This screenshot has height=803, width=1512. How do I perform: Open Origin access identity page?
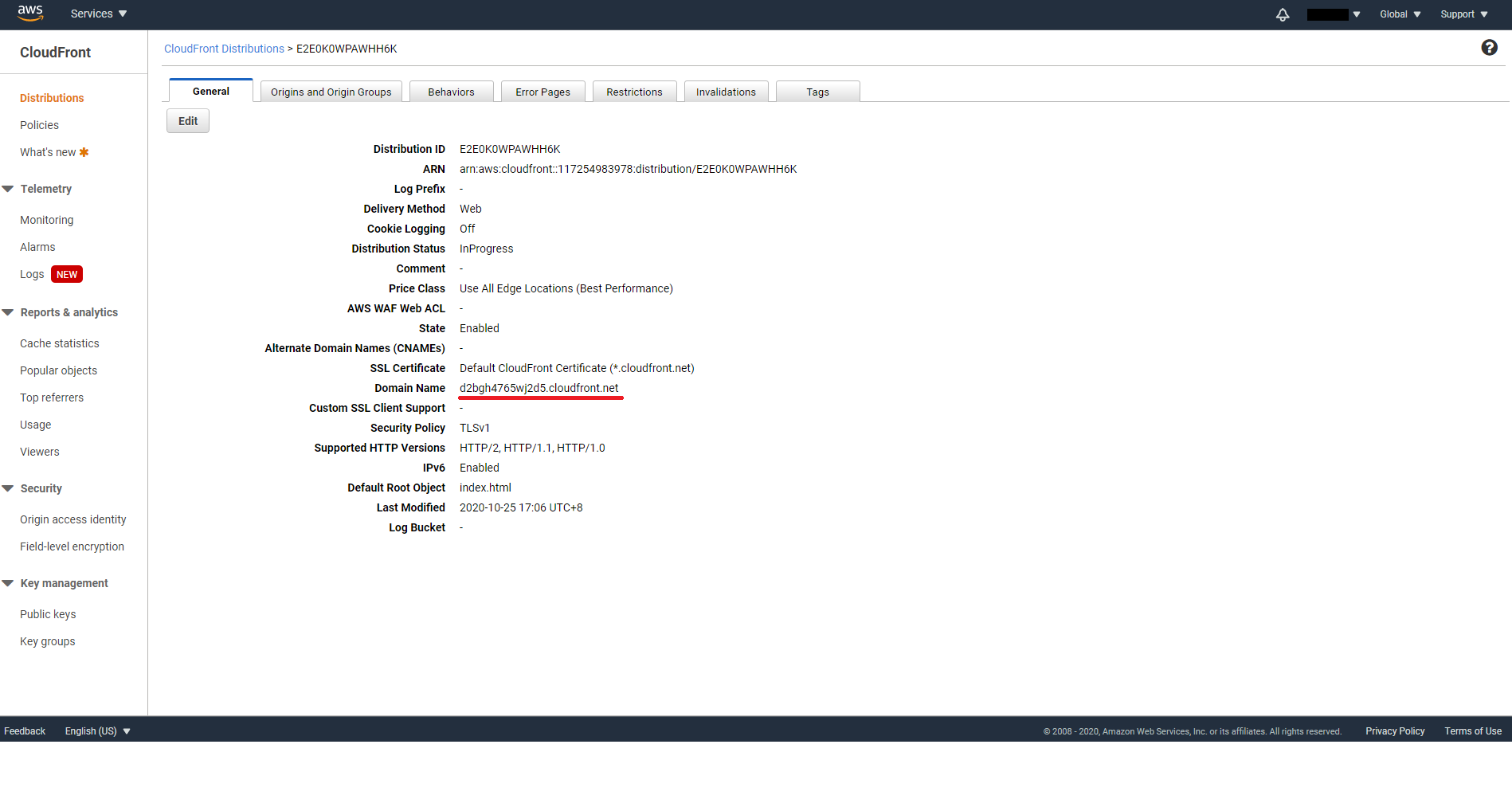tap(73, 519)
